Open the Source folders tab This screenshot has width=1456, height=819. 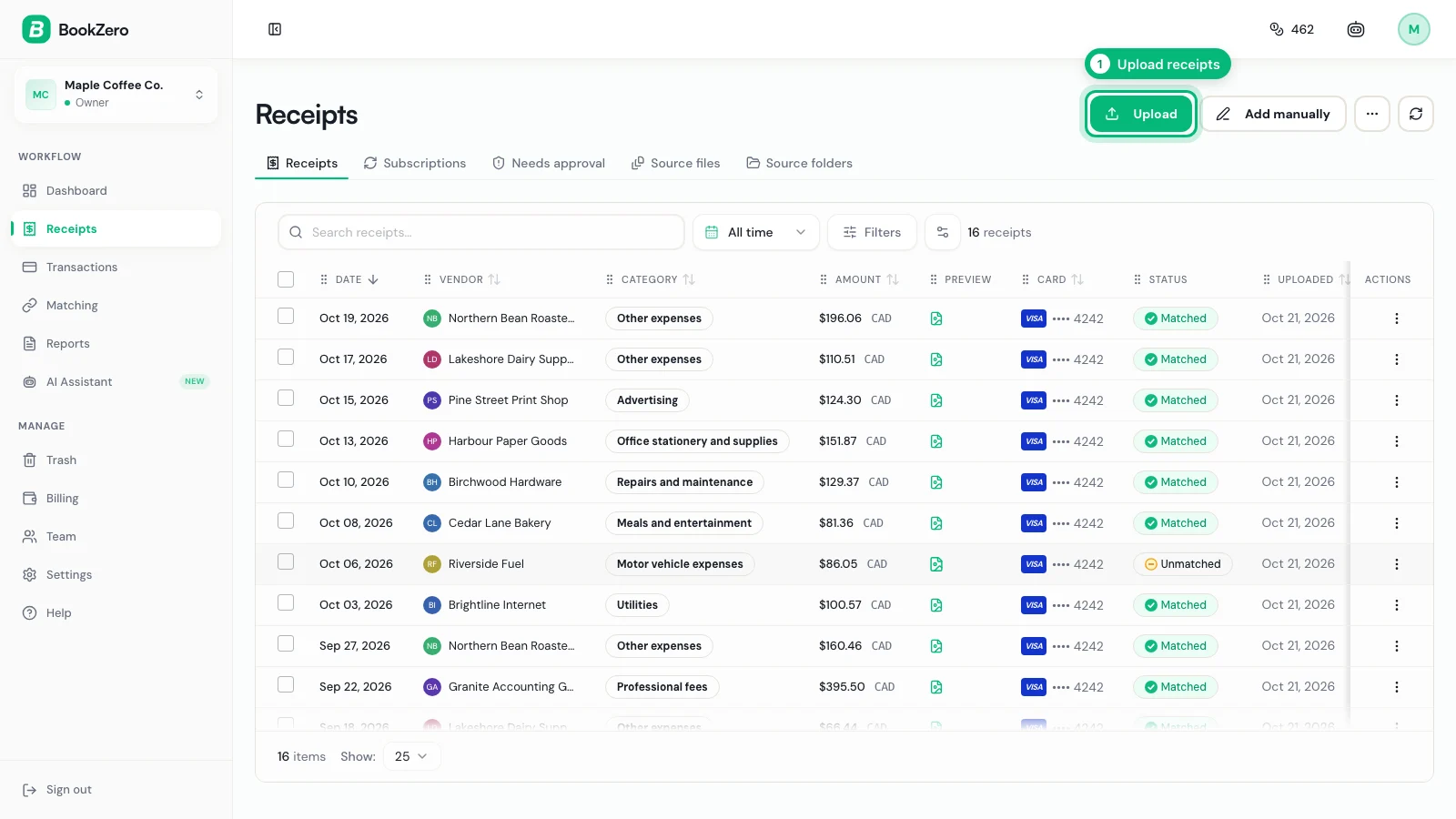coord(800,163)
